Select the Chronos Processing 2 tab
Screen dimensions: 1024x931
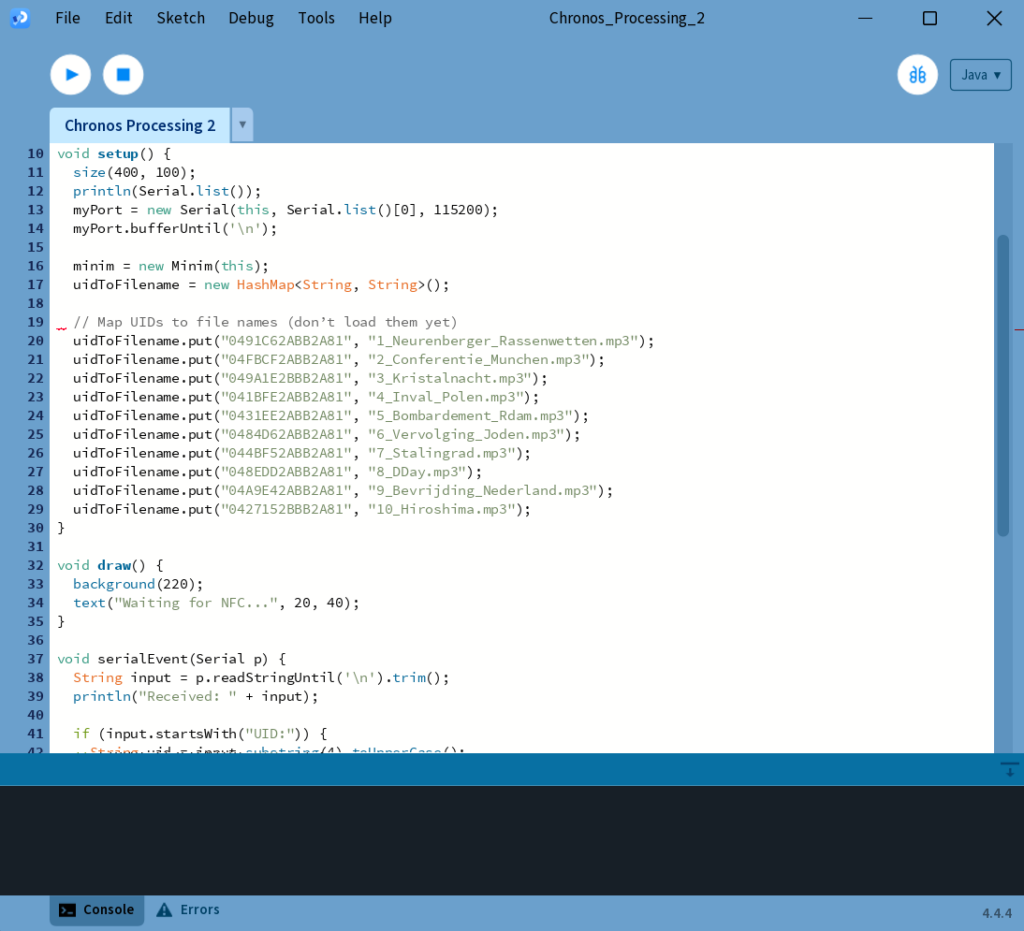click(140, 125)
